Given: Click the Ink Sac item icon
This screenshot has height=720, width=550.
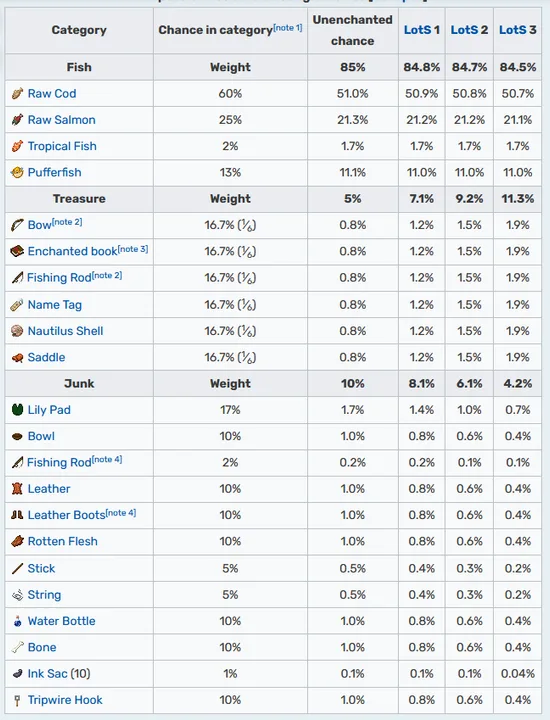Looking at the screenshot, I should (17, 674).
